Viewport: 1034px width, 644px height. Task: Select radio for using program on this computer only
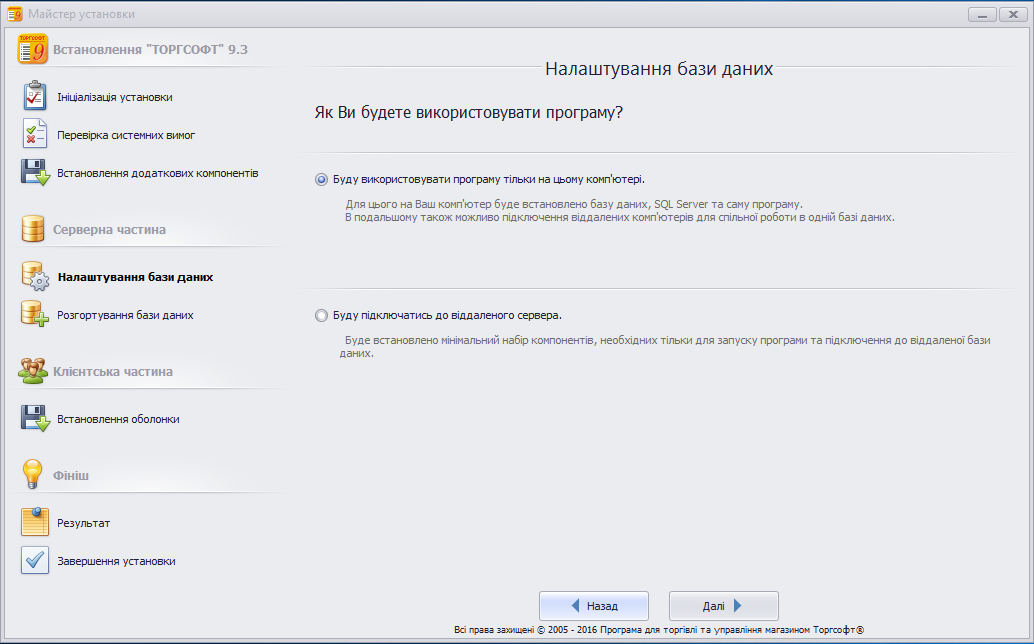click(x=321, y=180)
